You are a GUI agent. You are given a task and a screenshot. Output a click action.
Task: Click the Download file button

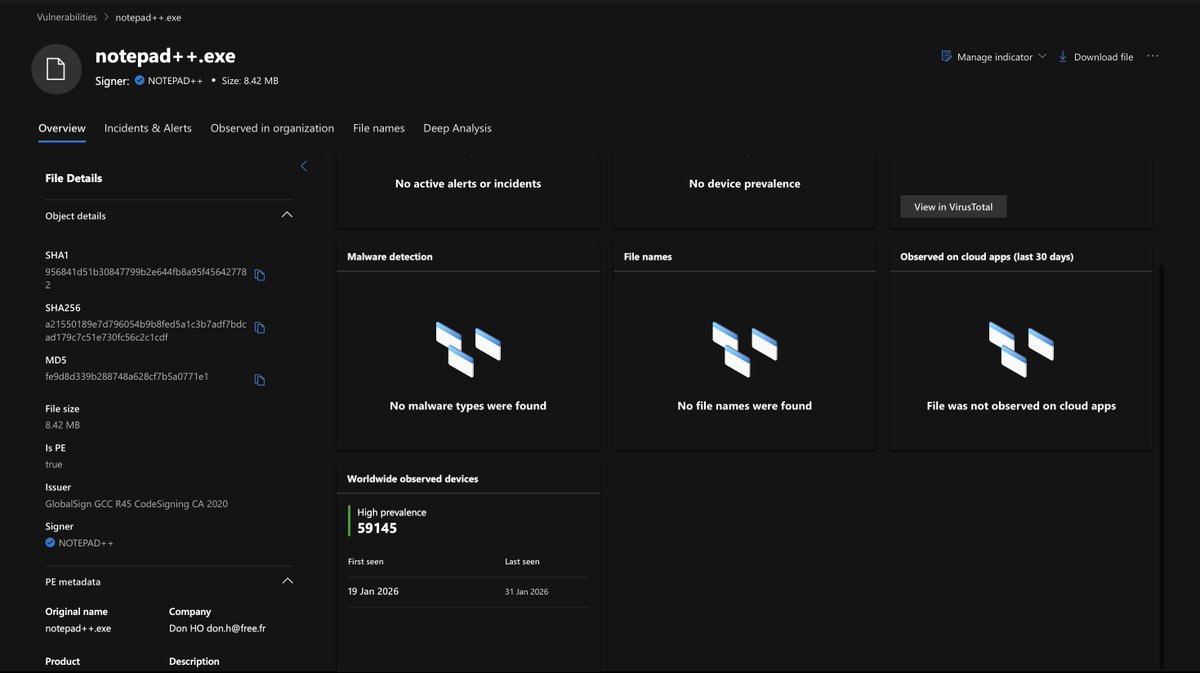pos(1096,57)
